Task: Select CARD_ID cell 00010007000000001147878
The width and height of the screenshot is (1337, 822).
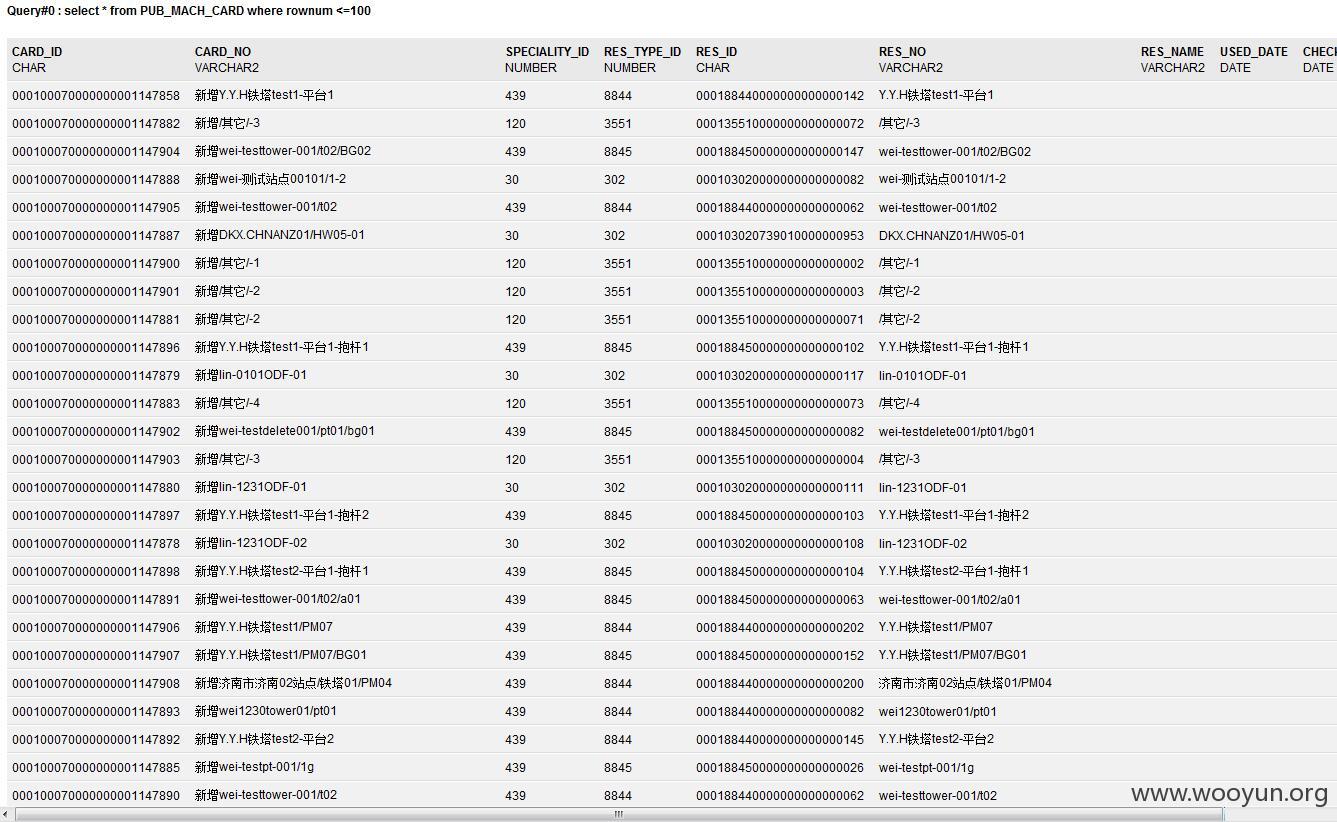Action: click(96, 544)
